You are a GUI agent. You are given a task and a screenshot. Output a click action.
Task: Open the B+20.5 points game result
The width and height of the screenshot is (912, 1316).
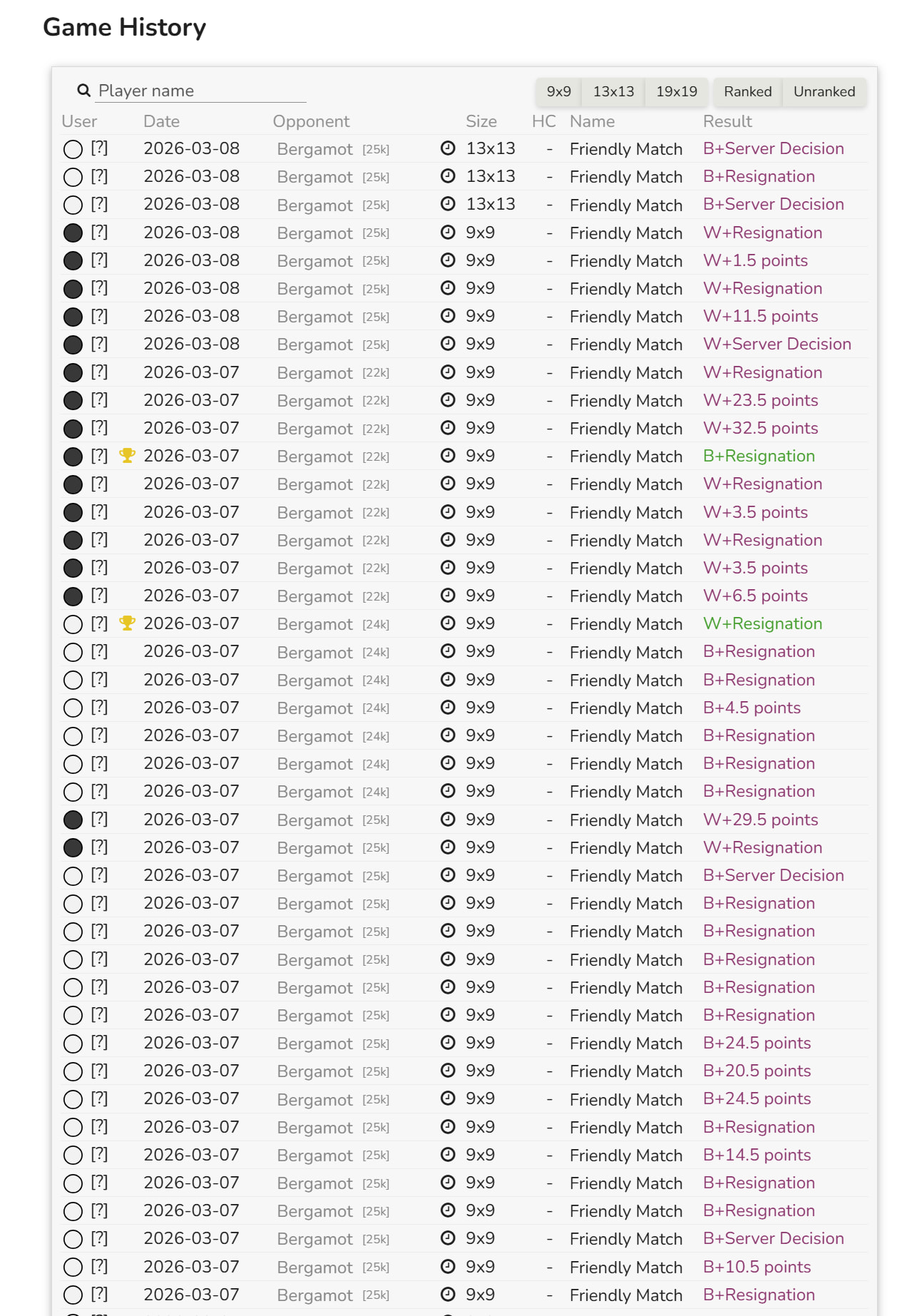pyautogui.click(x=757, y=1071)
